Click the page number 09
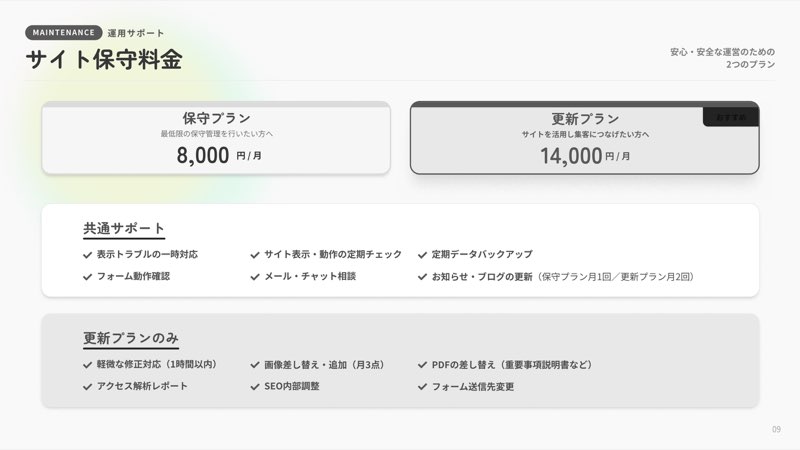Screen dimensions: 800x450 (x=776, y=430)
